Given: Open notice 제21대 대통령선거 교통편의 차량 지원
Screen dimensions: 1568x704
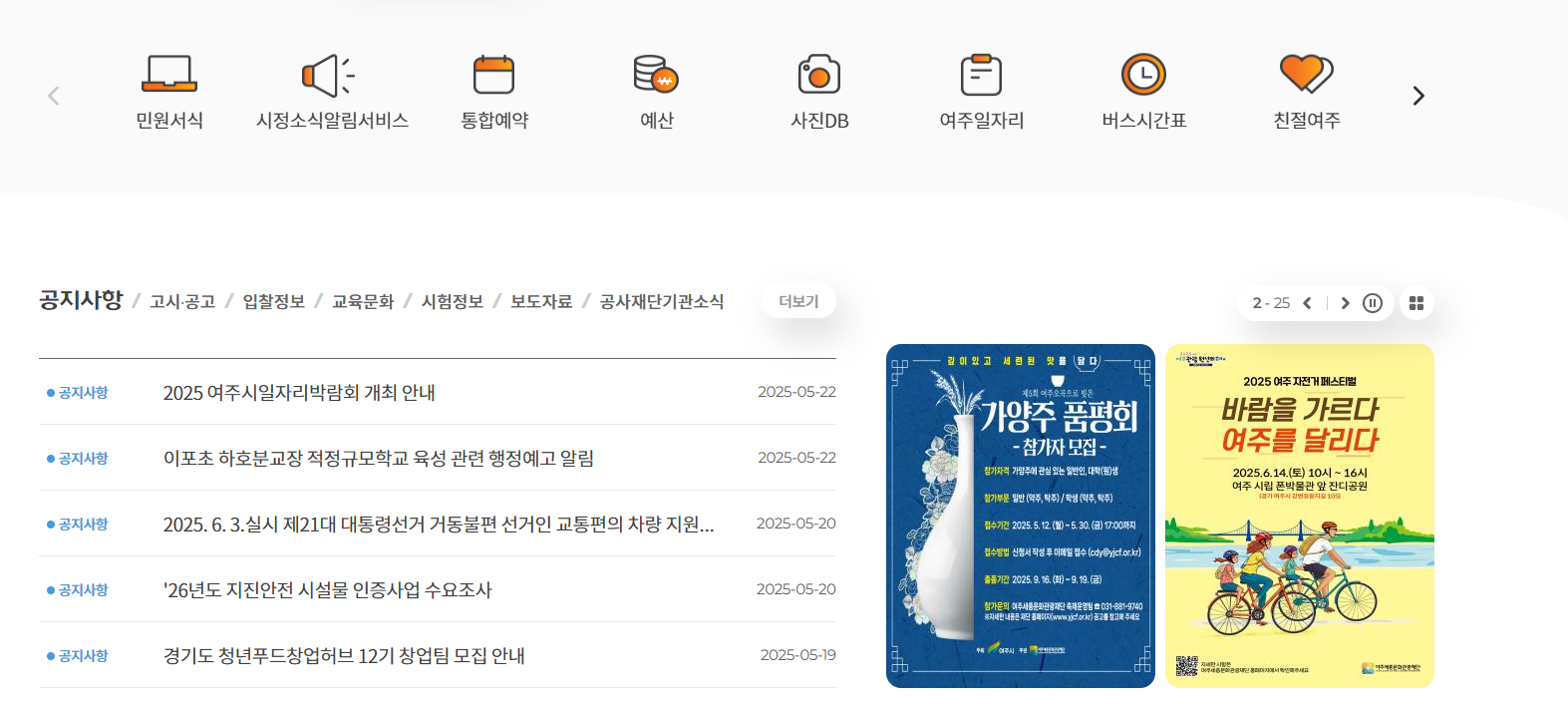Looking at the screenshot, I should click(439, 525).
